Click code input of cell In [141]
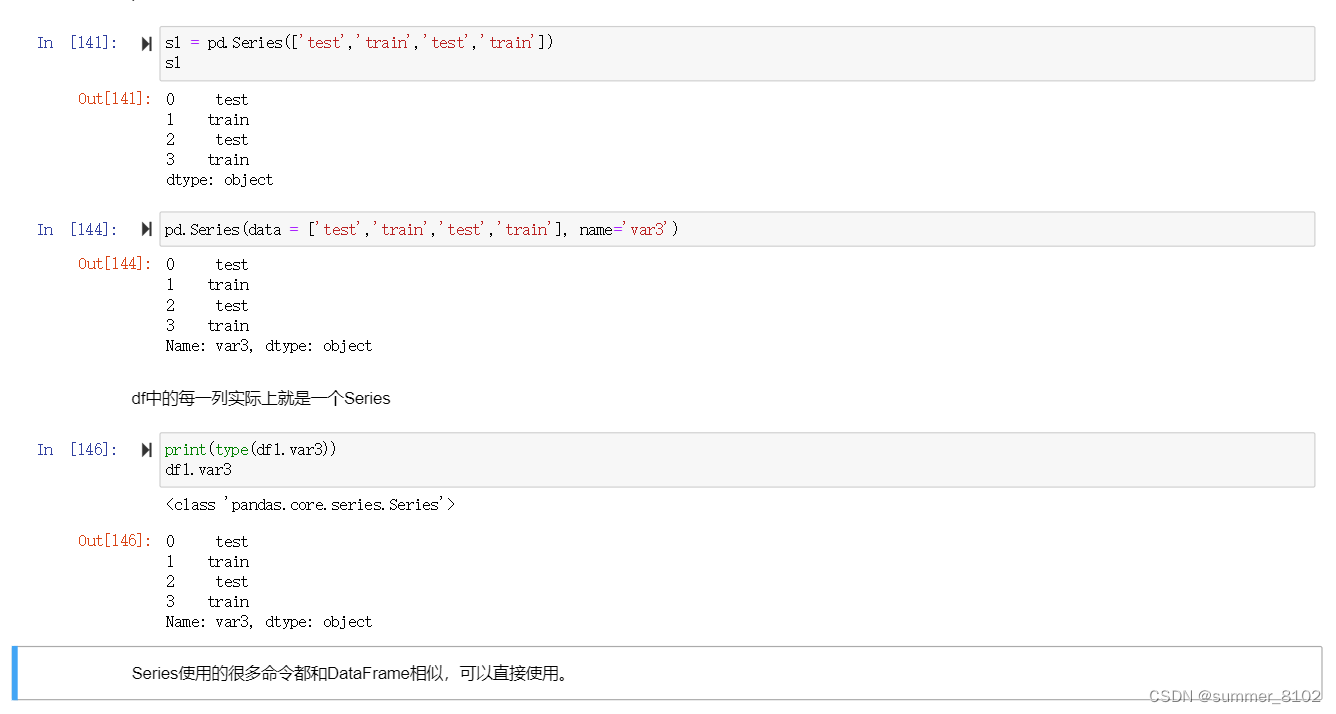This screenshot has height=714, width=1336. (x=737, y=53)
